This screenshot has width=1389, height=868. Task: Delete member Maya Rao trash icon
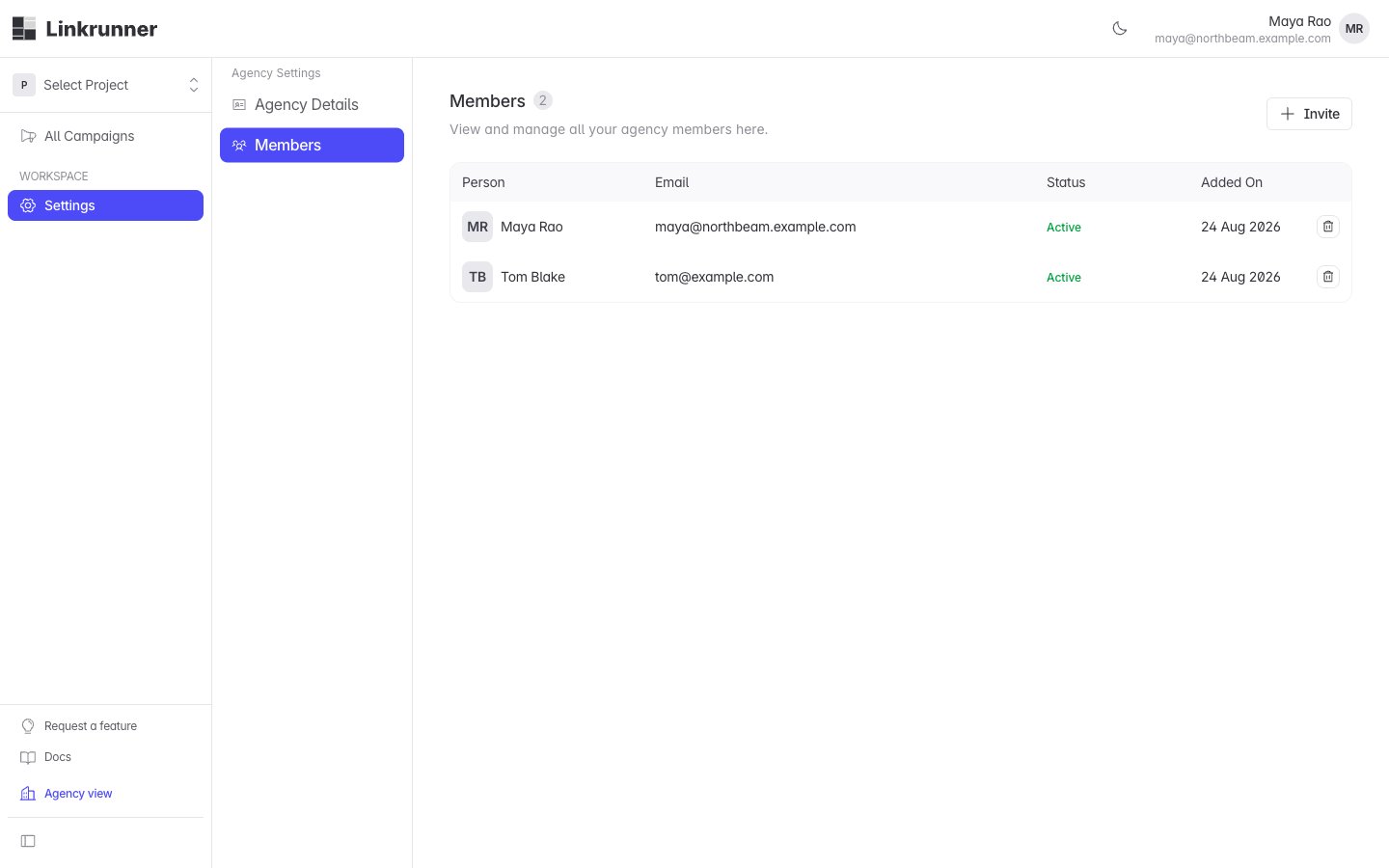click(1328, 227)
